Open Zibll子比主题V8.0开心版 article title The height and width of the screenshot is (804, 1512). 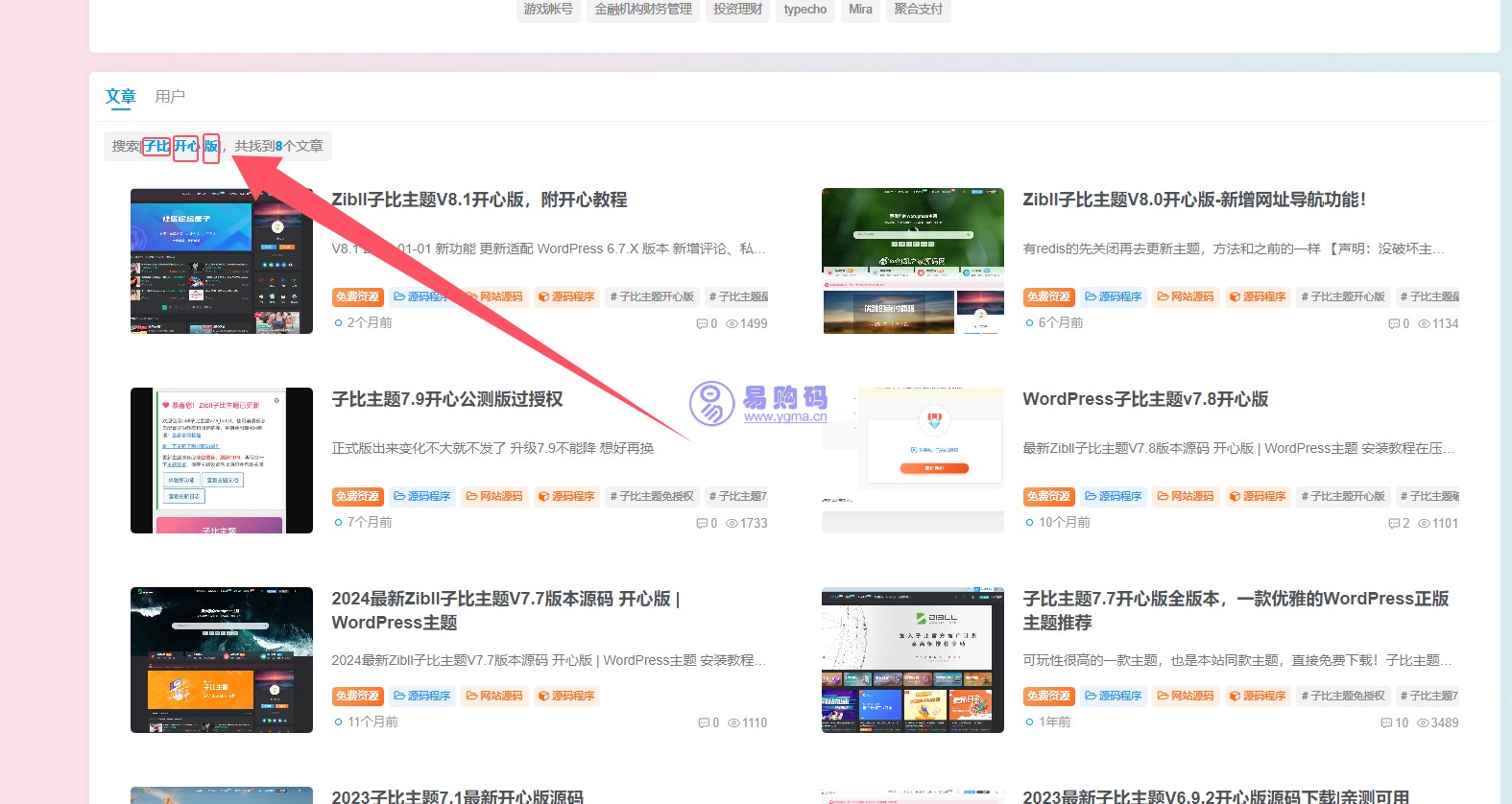[1193, 200]
